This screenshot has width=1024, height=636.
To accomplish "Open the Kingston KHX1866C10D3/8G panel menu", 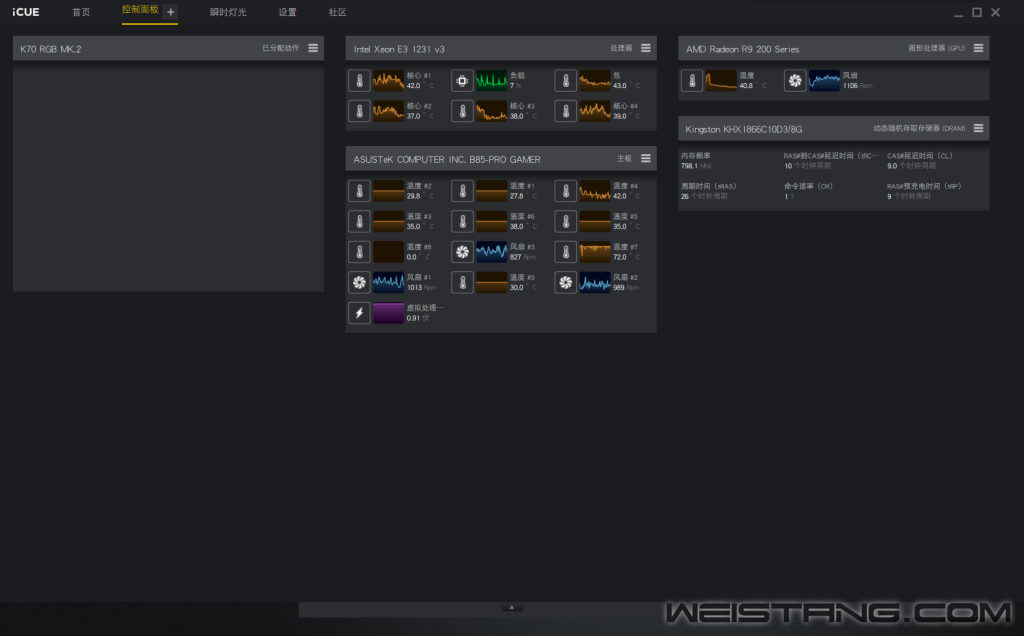I will (978, 129).
